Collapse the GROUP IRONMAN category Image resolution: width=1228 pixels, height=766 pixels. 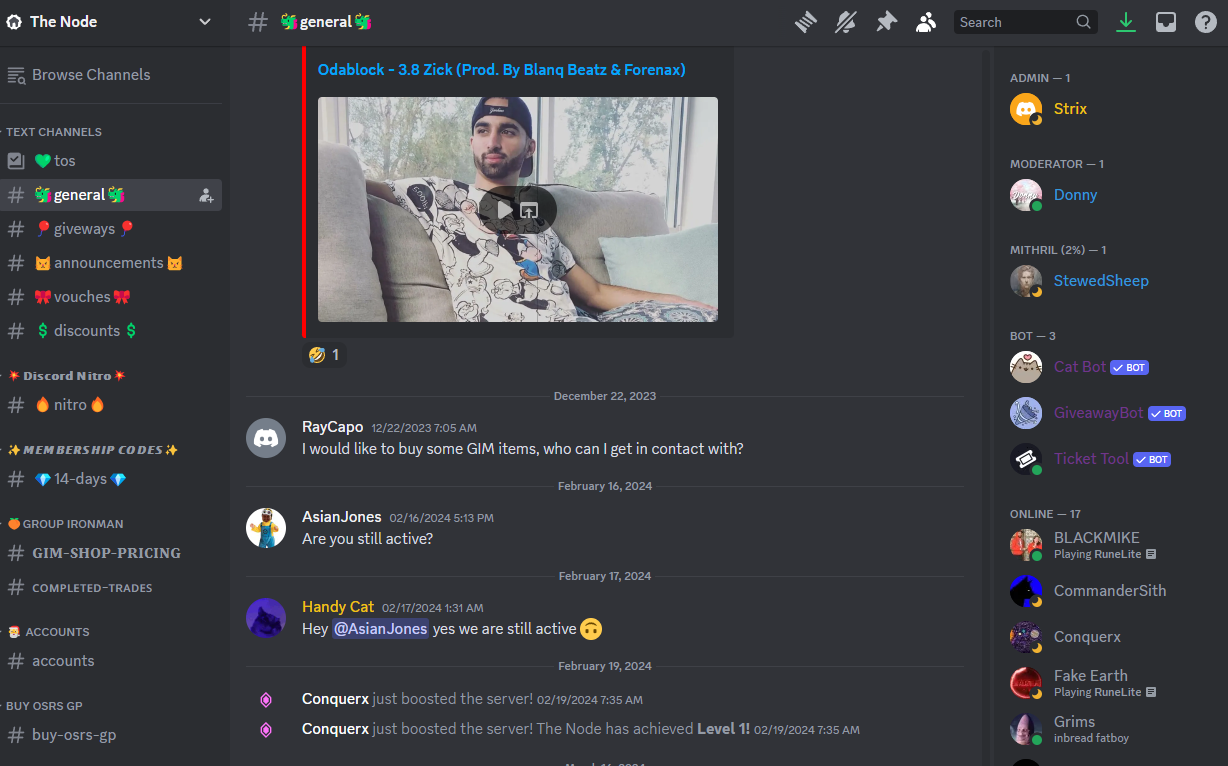(x=64, y=524)
